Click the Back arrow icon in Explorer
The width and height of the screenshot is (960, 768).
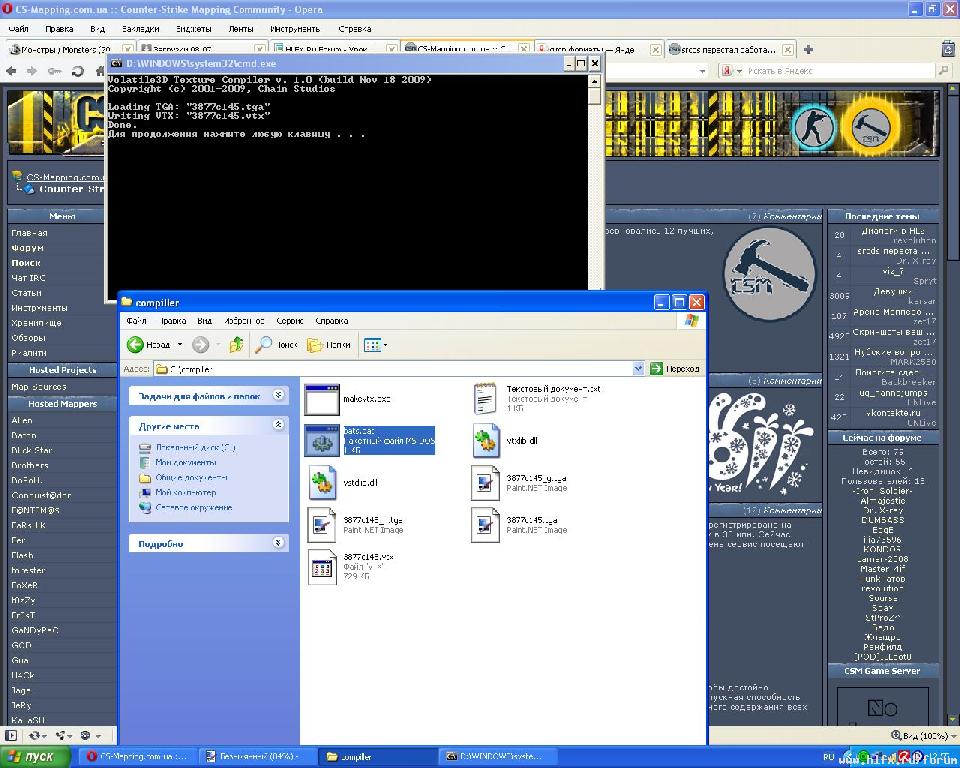136,344
